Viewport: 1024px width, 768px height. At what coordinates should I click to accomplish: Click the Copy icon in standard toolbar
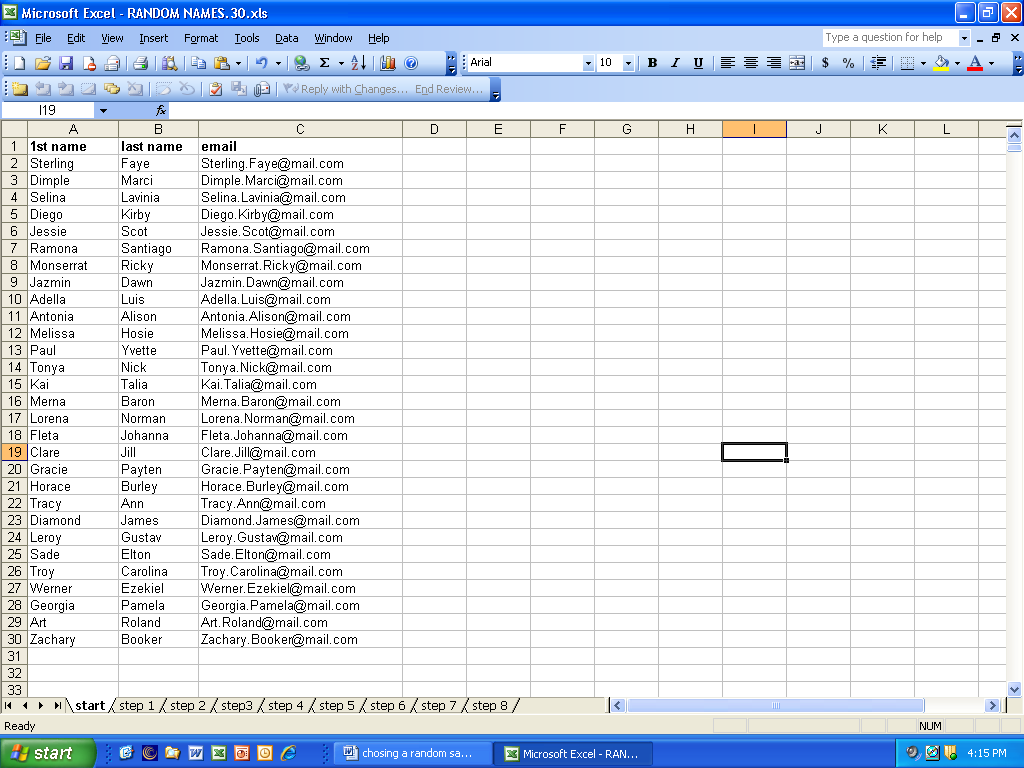(x=199, y=63)
